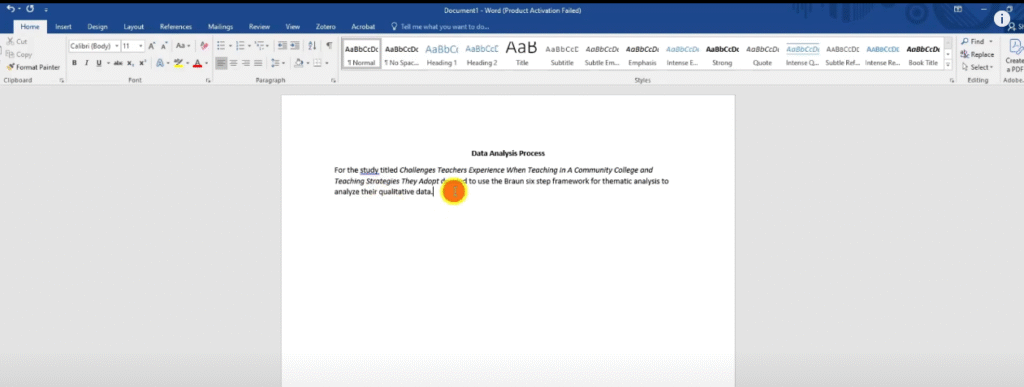This screenshot has height=387, width=1024.
Task: Click Create a PDF Adobe icon
Action: click(1014, 55)
